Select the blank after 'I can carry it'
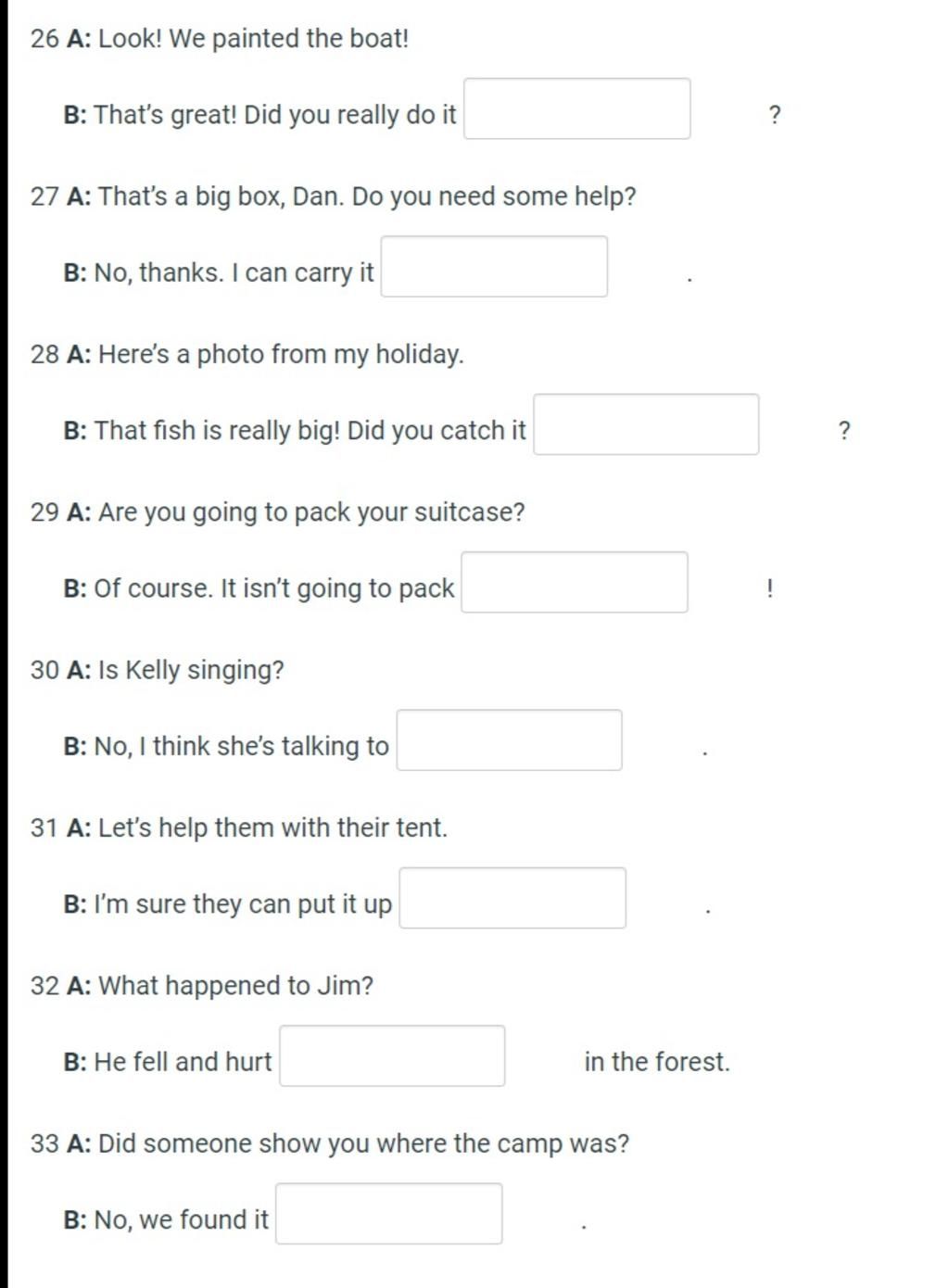 point(494,266)
